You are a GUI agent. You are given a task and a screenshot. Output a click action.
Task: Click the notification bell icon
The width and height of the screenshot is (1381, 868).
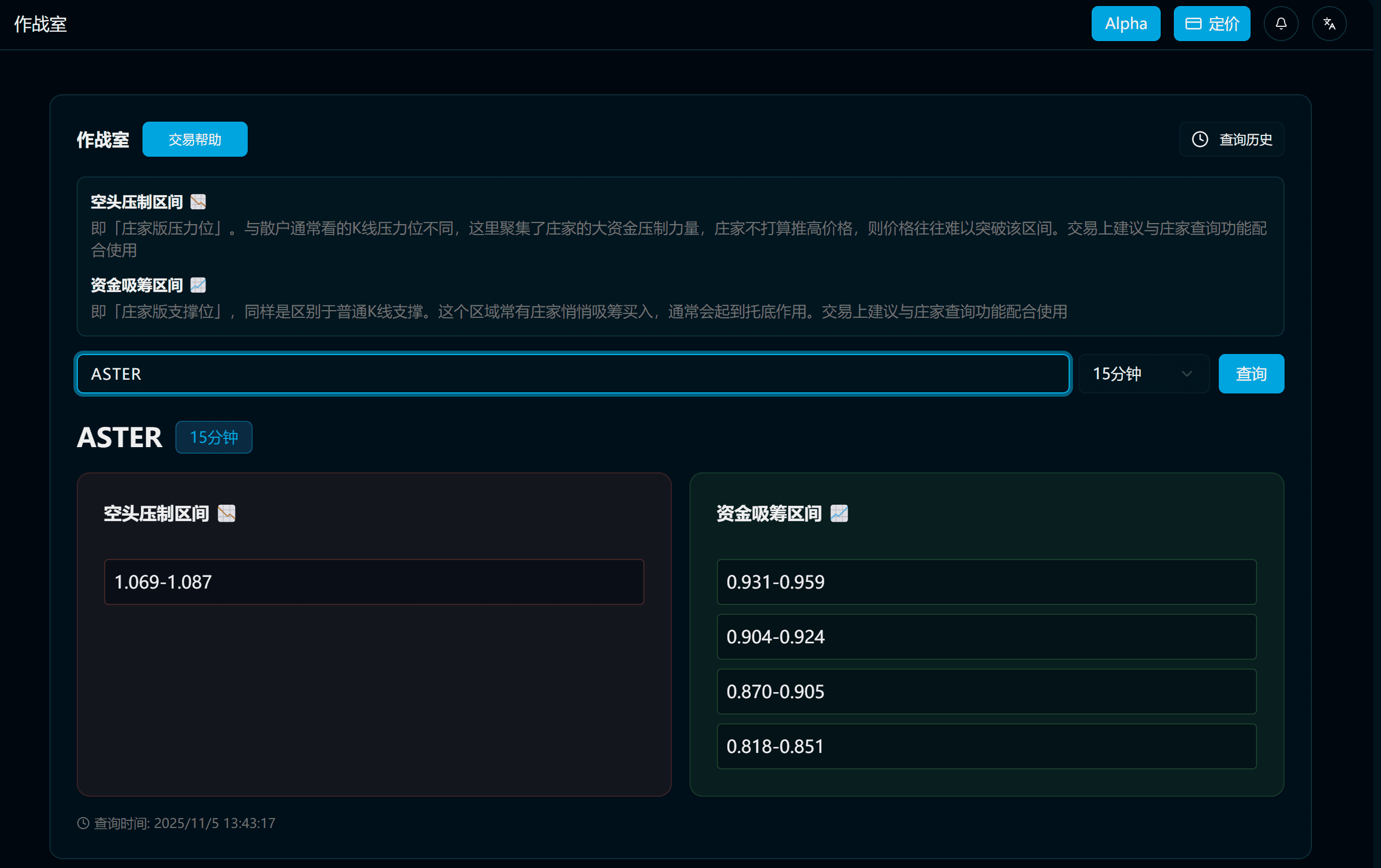coord(1281,24)
